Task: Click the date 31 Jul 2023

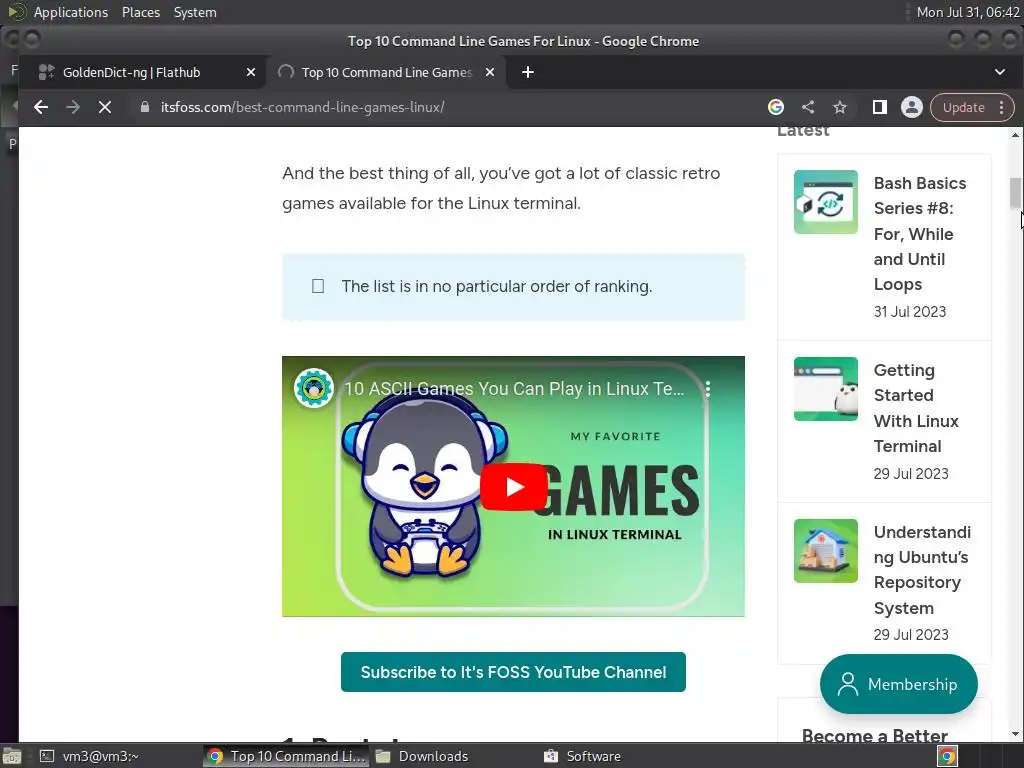Action: click(x=910, y=312)
